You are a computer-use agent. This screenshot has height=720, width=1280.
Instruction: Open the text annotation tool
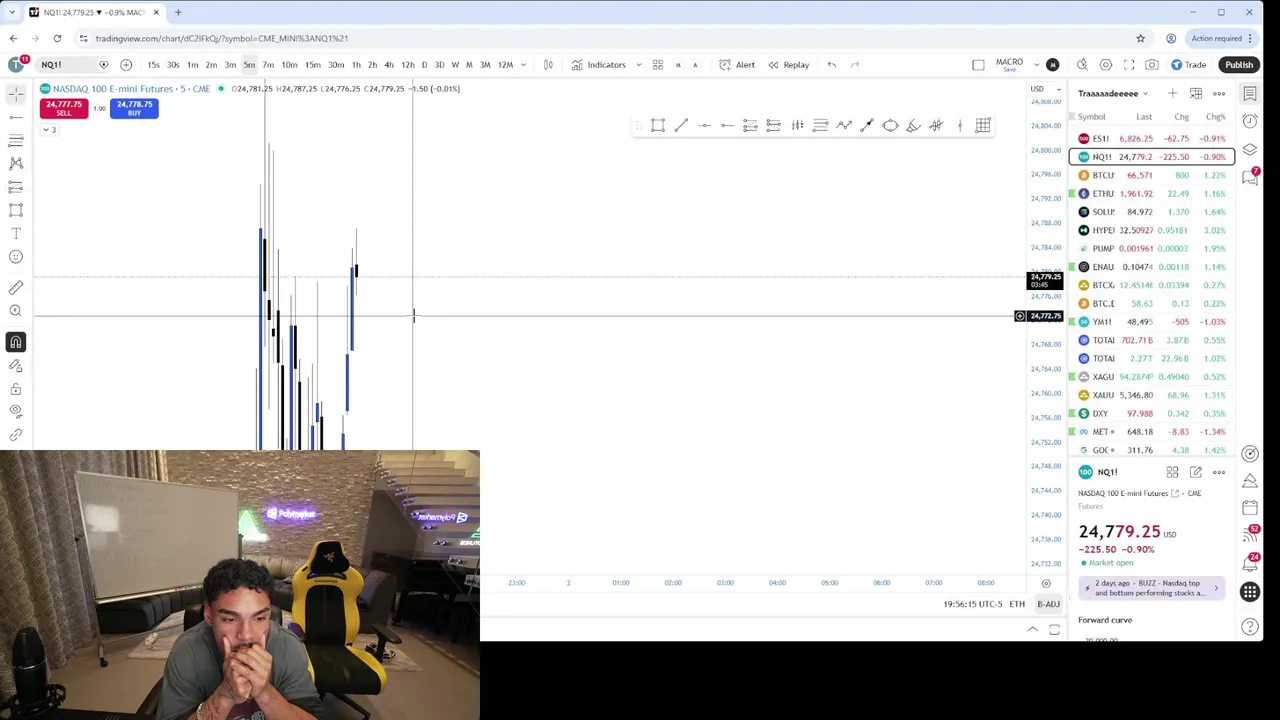coord(16,233)
